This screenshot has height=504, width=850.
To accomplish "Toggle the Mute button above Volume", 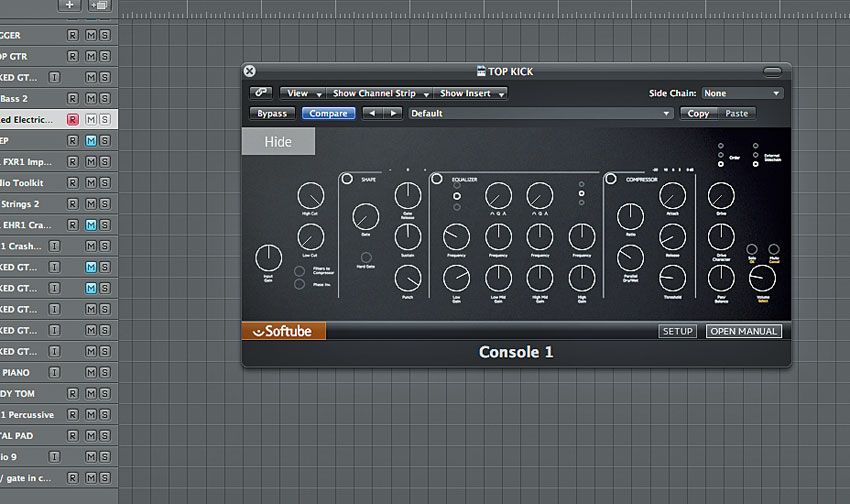I will 774,249.
